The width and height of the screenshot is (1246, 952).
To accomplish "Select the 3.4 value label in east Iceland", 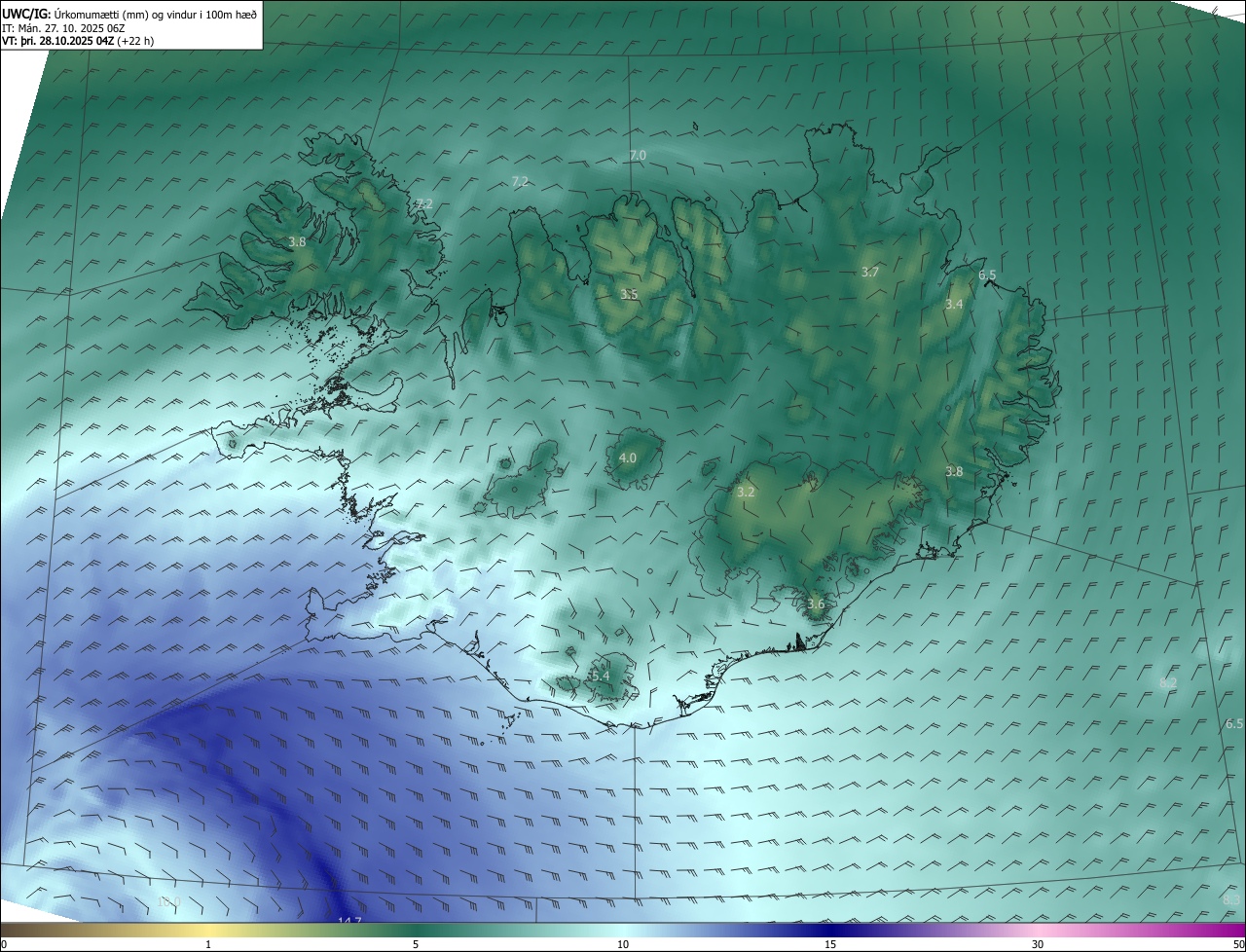I will [954, 305].
